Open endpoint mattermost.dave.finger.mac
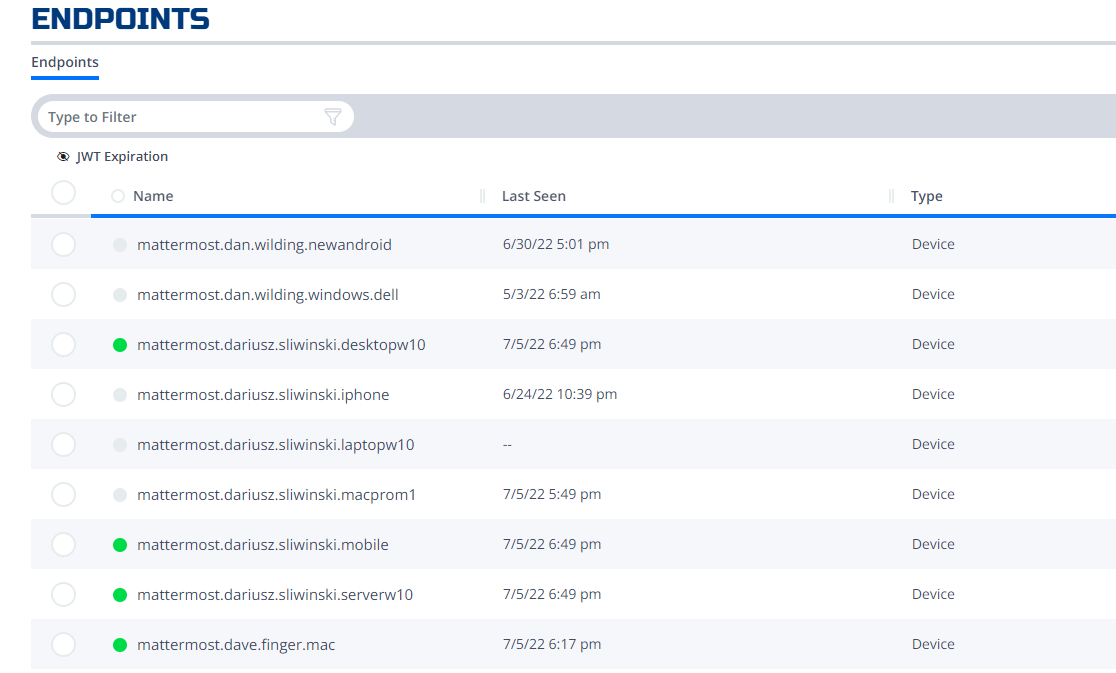Image resolution: width=1116 pixels, height=673 pixels. pyautogui.click(x=236, y=645)
